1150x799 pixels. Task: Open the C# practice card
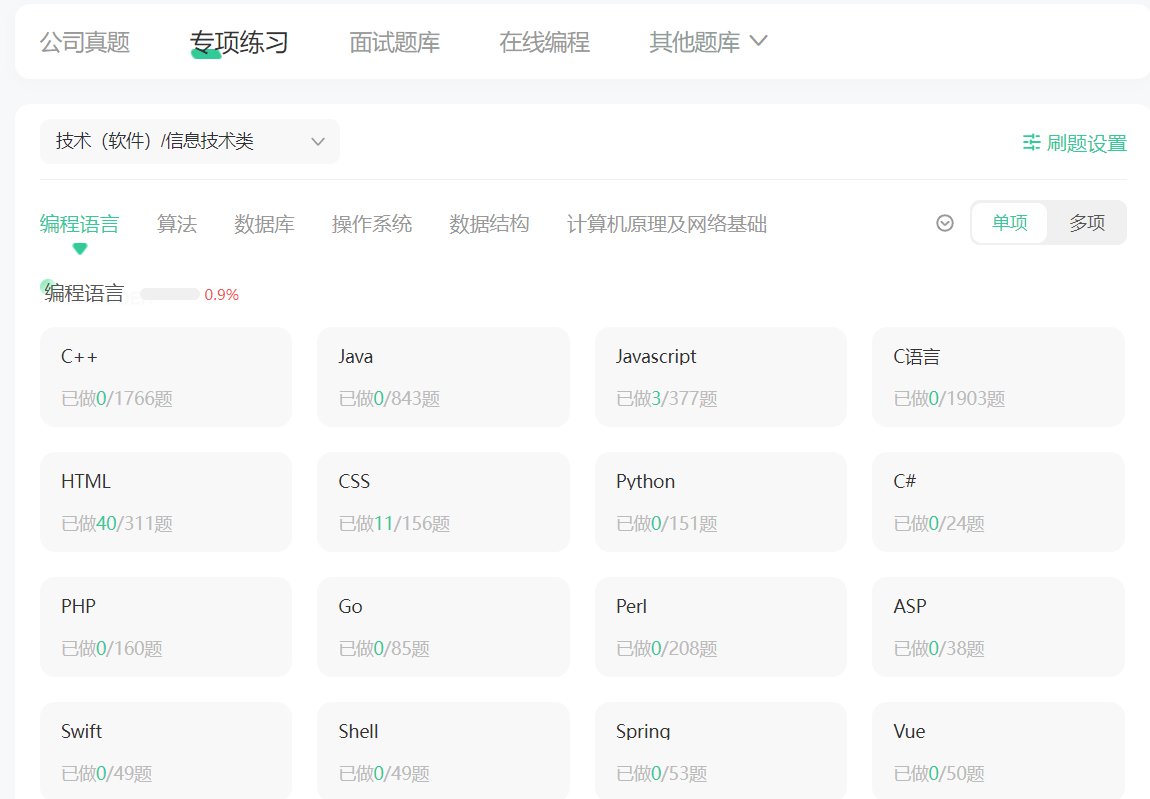coord(998,502)
